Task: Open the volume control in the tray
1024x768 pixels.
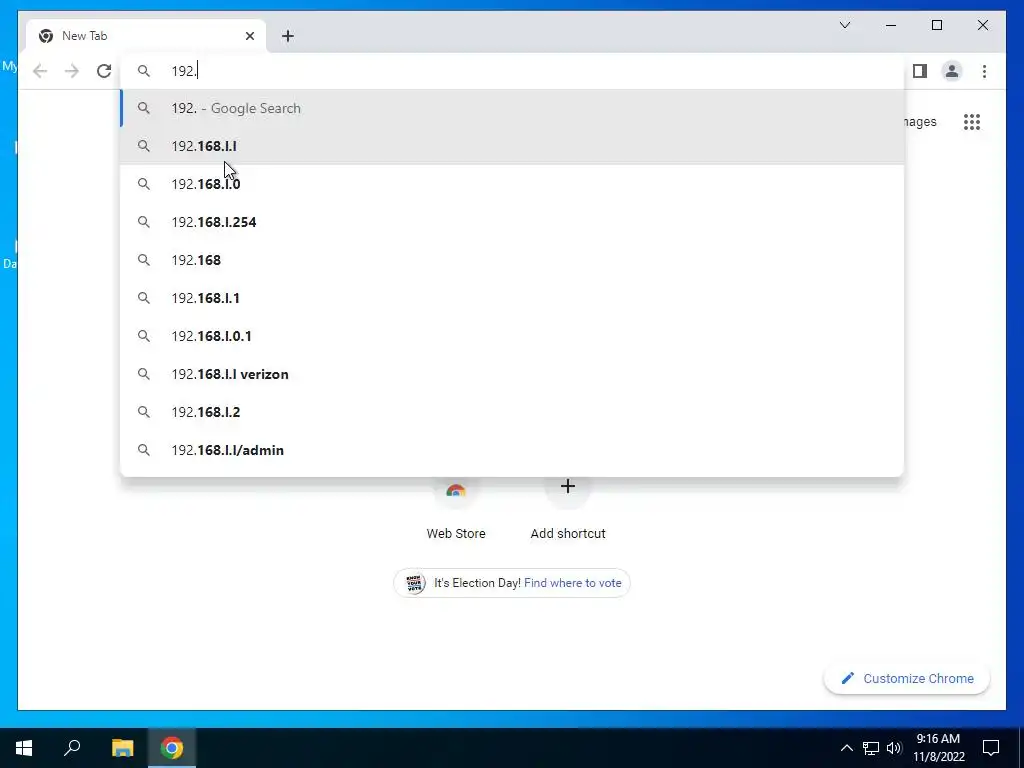Action: (894, 748)
